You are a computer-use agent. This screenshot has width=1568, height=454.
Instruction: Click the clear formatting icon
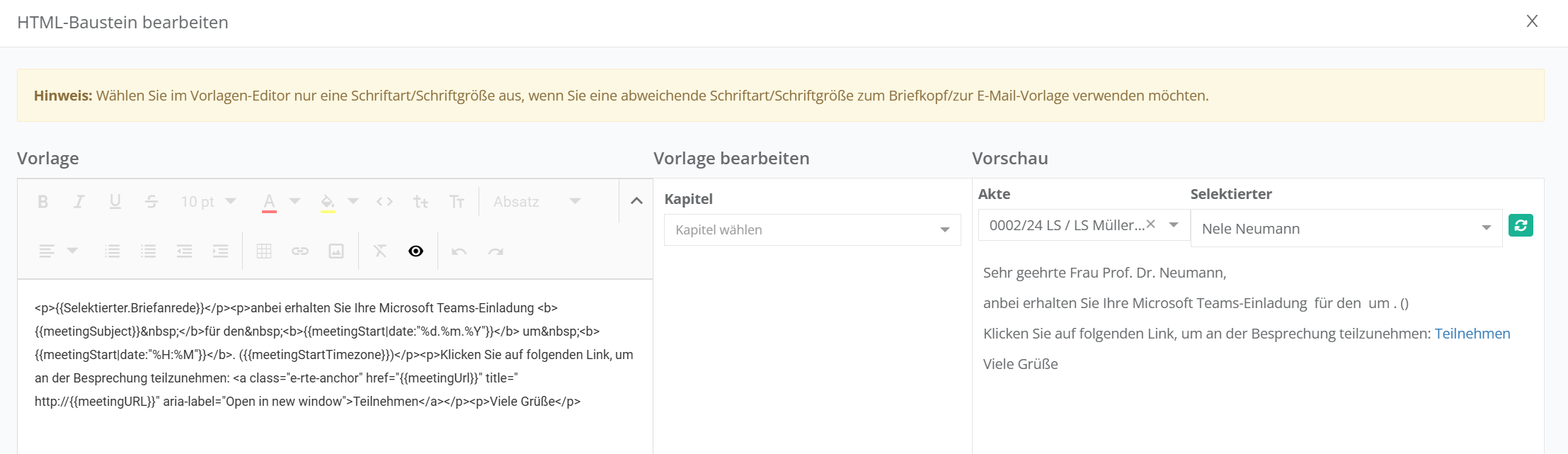point(380,251)
